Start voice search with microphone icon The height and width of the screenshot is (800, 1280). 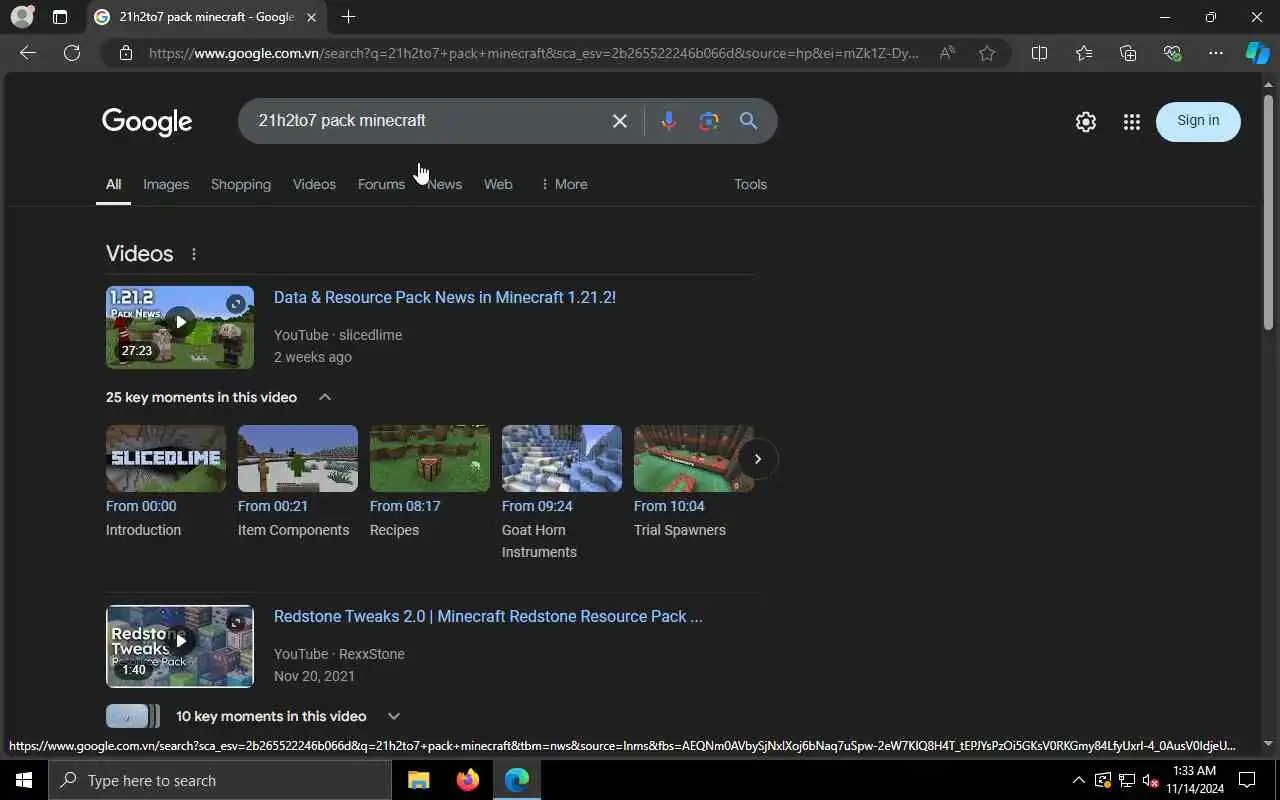coord(668,121)
